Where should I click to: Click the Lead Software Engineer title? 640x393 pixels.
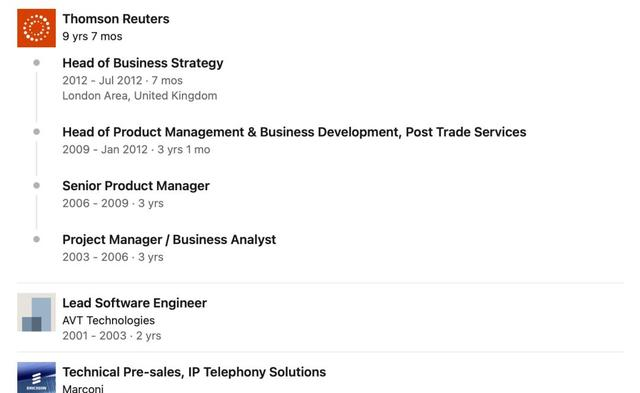(135, 303)
